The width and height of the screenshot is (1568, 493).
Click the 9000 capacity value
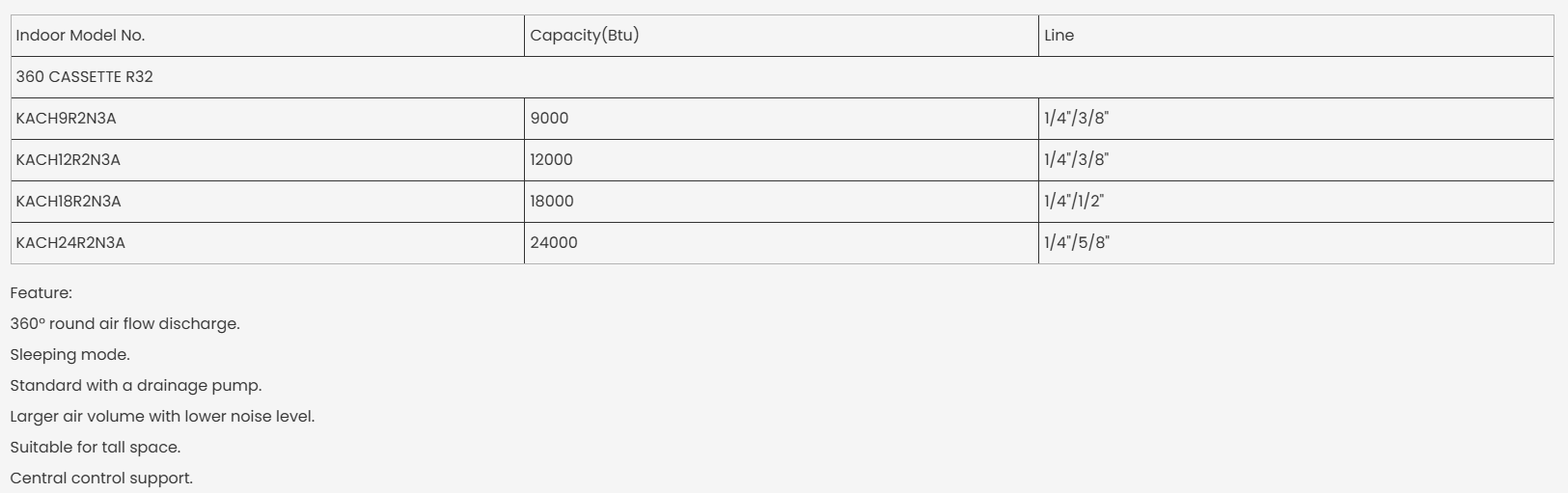click(549, 119)
